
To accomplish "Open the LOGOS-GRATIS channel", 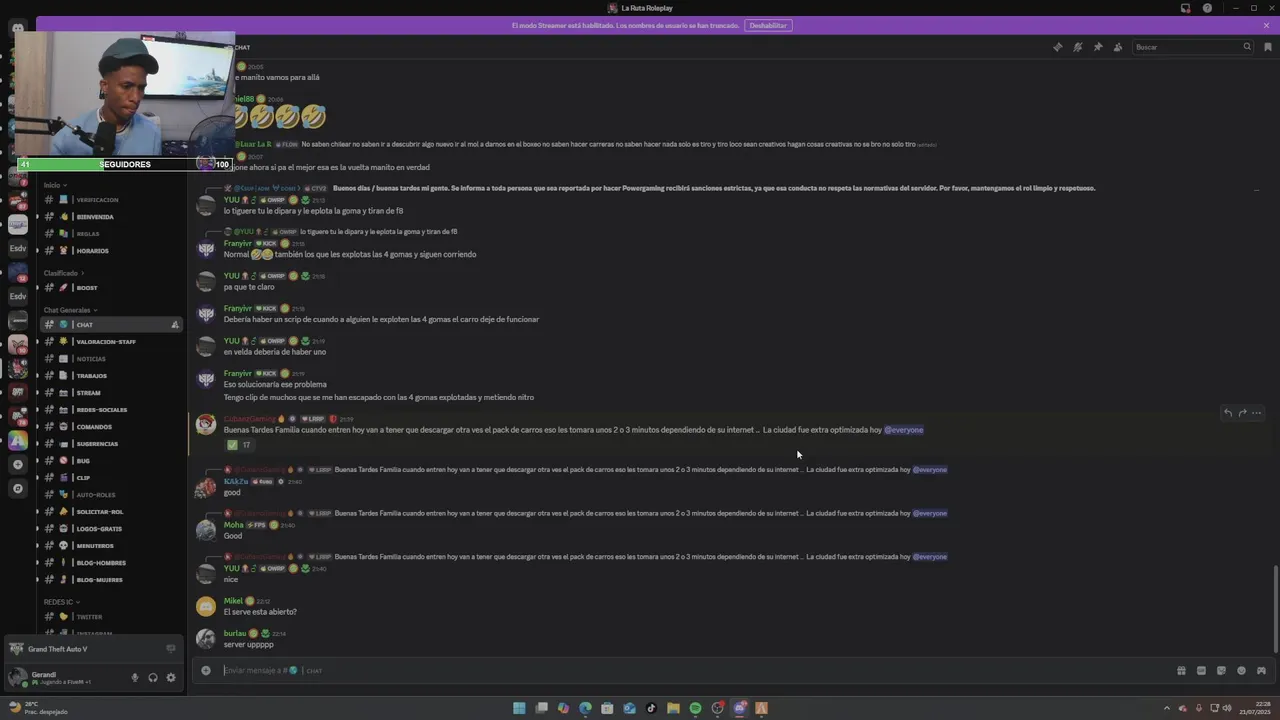I will pyautogui.click(x=110, y=529).
